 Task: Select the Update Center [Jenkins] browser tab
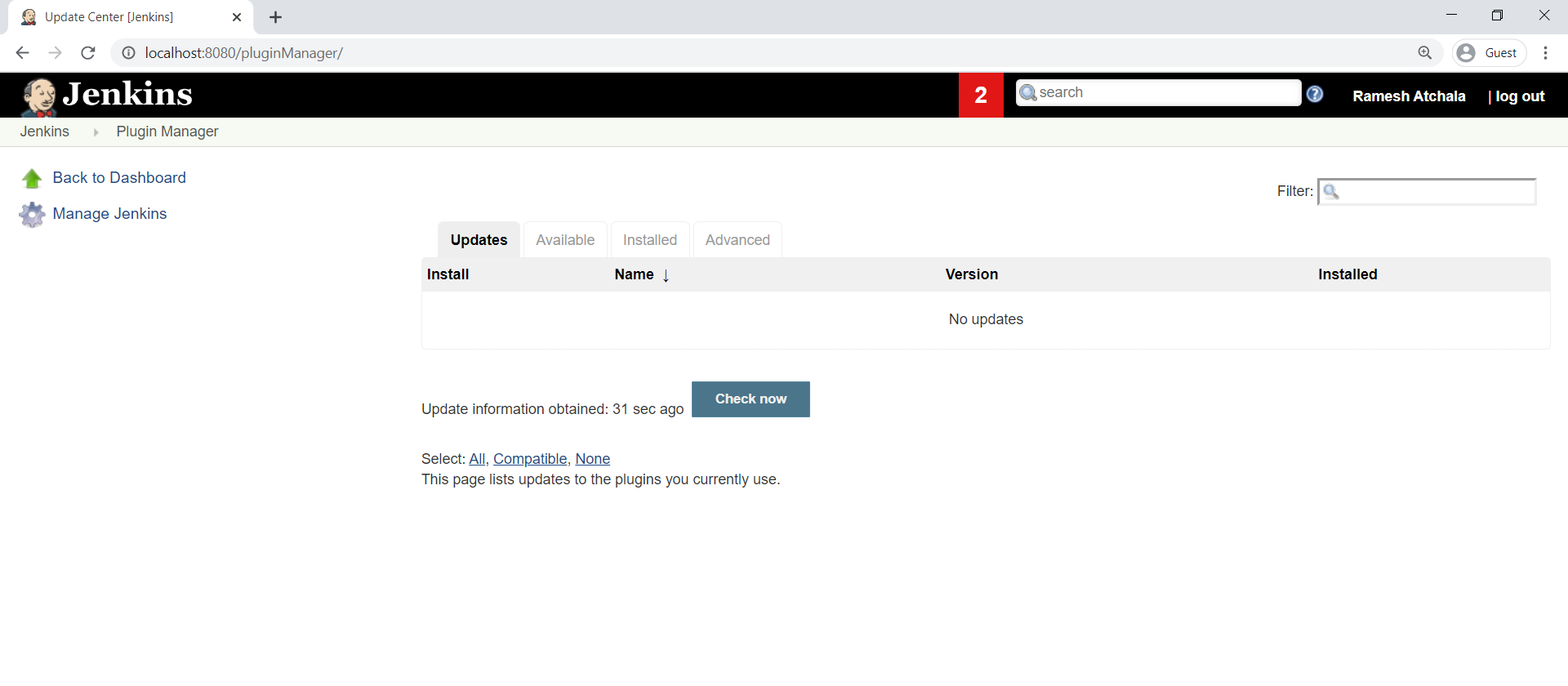(x=131, y=17)
